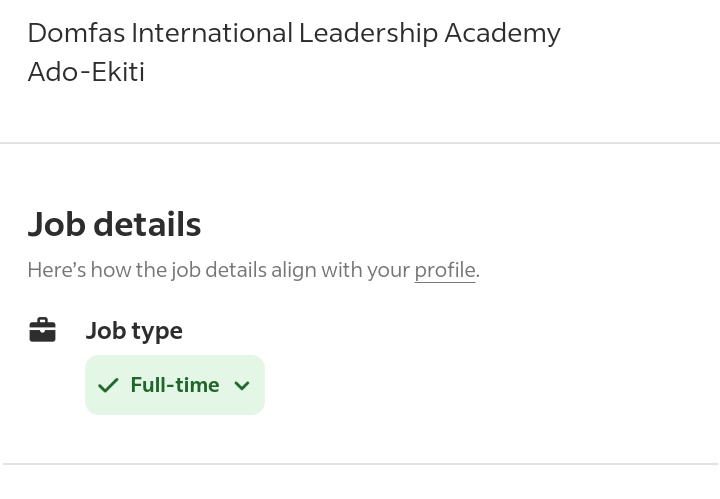This screenshot has width=720, height=499.
Task: Open the underlined profile link
Action: pyautogui.click(x=444, y=270)
